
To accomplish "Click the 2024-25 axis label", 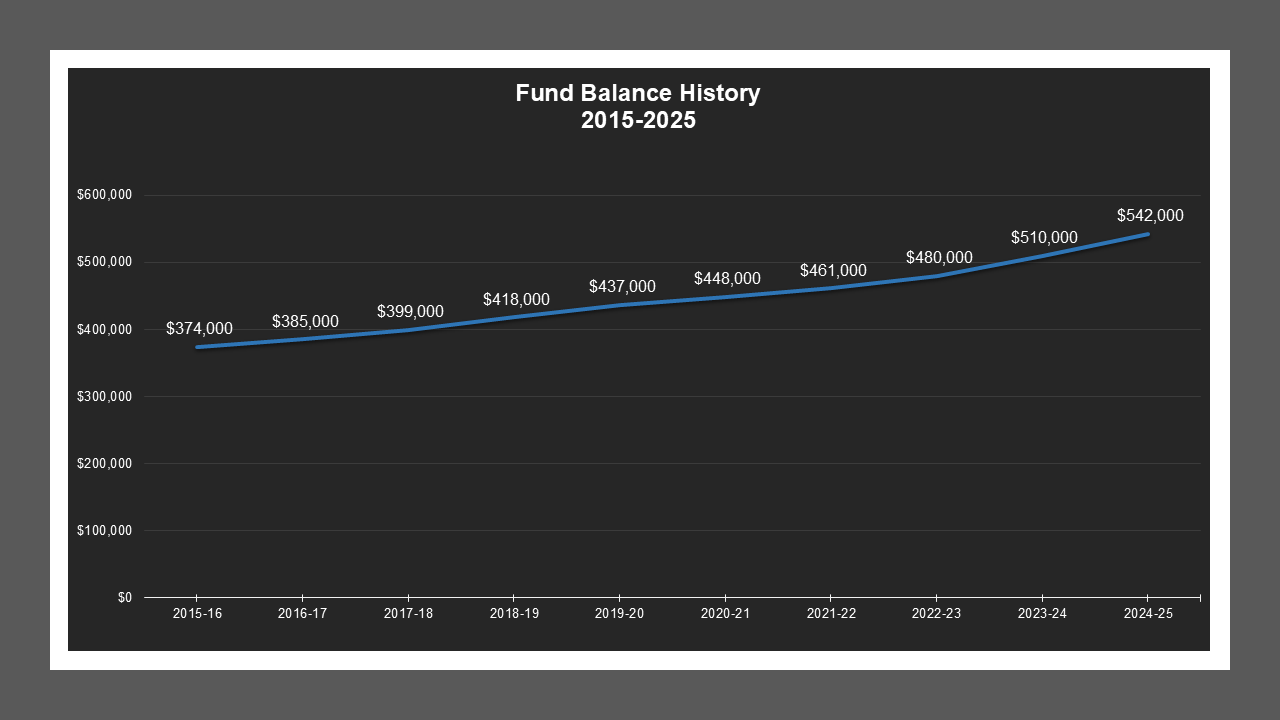I will [1148, 614].
